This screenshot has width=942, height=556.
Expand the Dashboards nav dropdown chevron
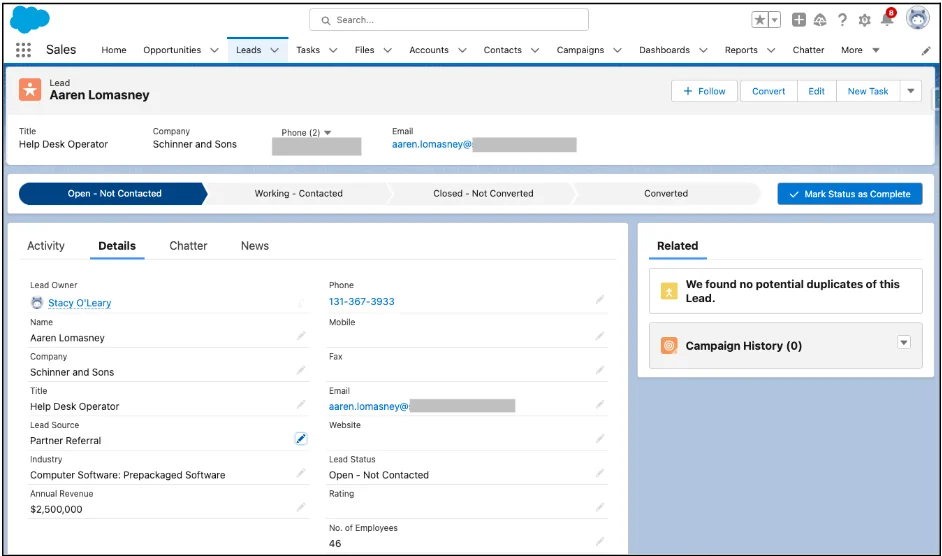[x=703, y=50]
